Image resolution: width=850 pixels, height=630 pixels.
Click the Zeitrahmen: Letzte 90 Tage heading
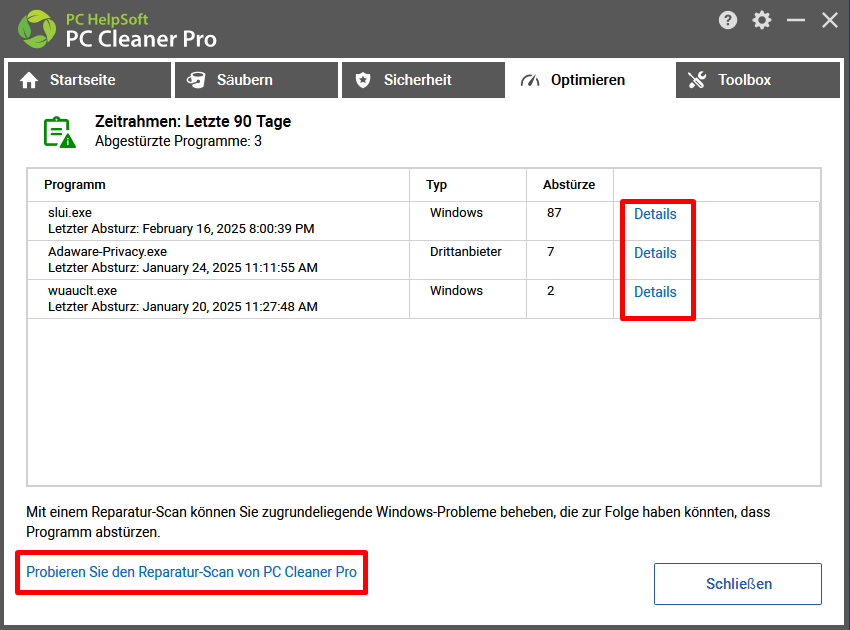click(x=193, y=121)
